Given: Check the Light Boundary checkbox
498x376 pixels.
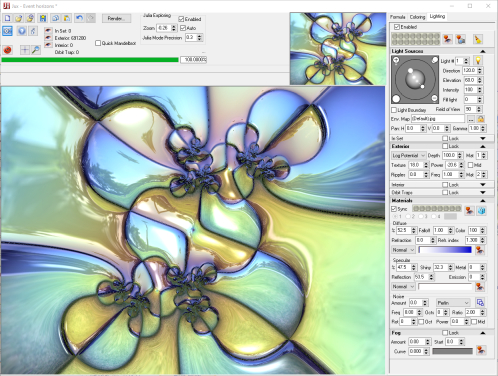Looking at the screenshot, I should (x=394, y=110).
